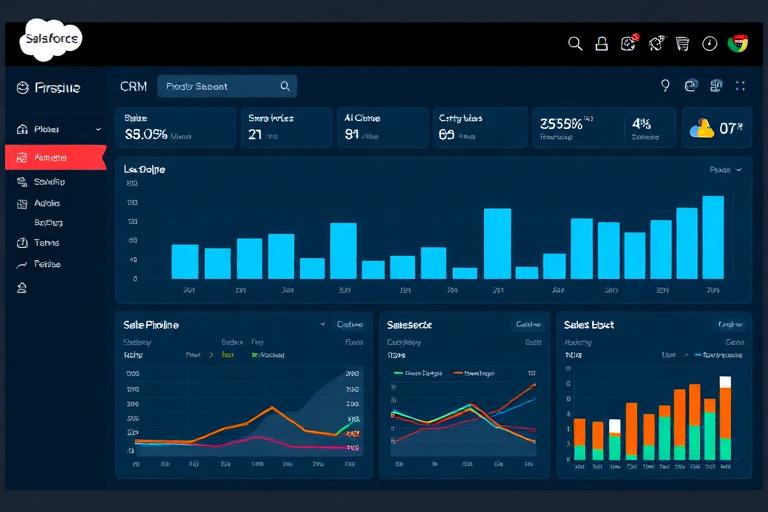The image size is (768, 512).
Task: Click the 2555% value
Action: 561,123
